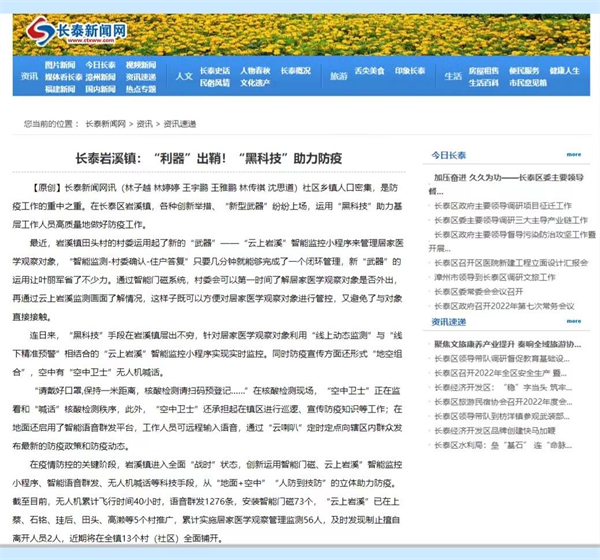Open 视频新闻 in the navigation bar
Screen dimensions: 600x560
pyautogui.click(x=141, y=65)
